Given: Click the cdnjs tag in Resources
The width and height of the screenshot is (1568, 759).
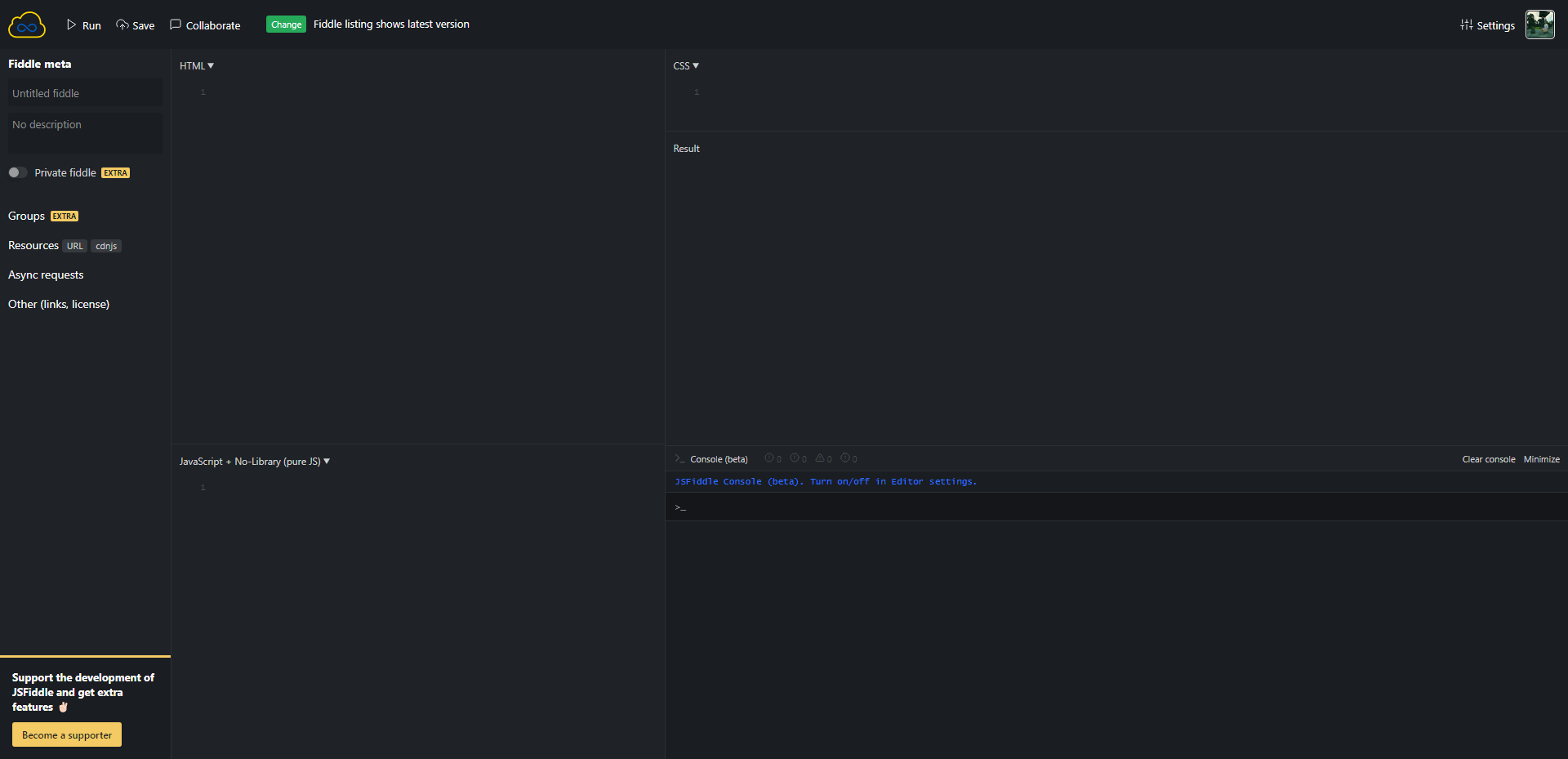Looking at the screenshot, I should 106,246.
